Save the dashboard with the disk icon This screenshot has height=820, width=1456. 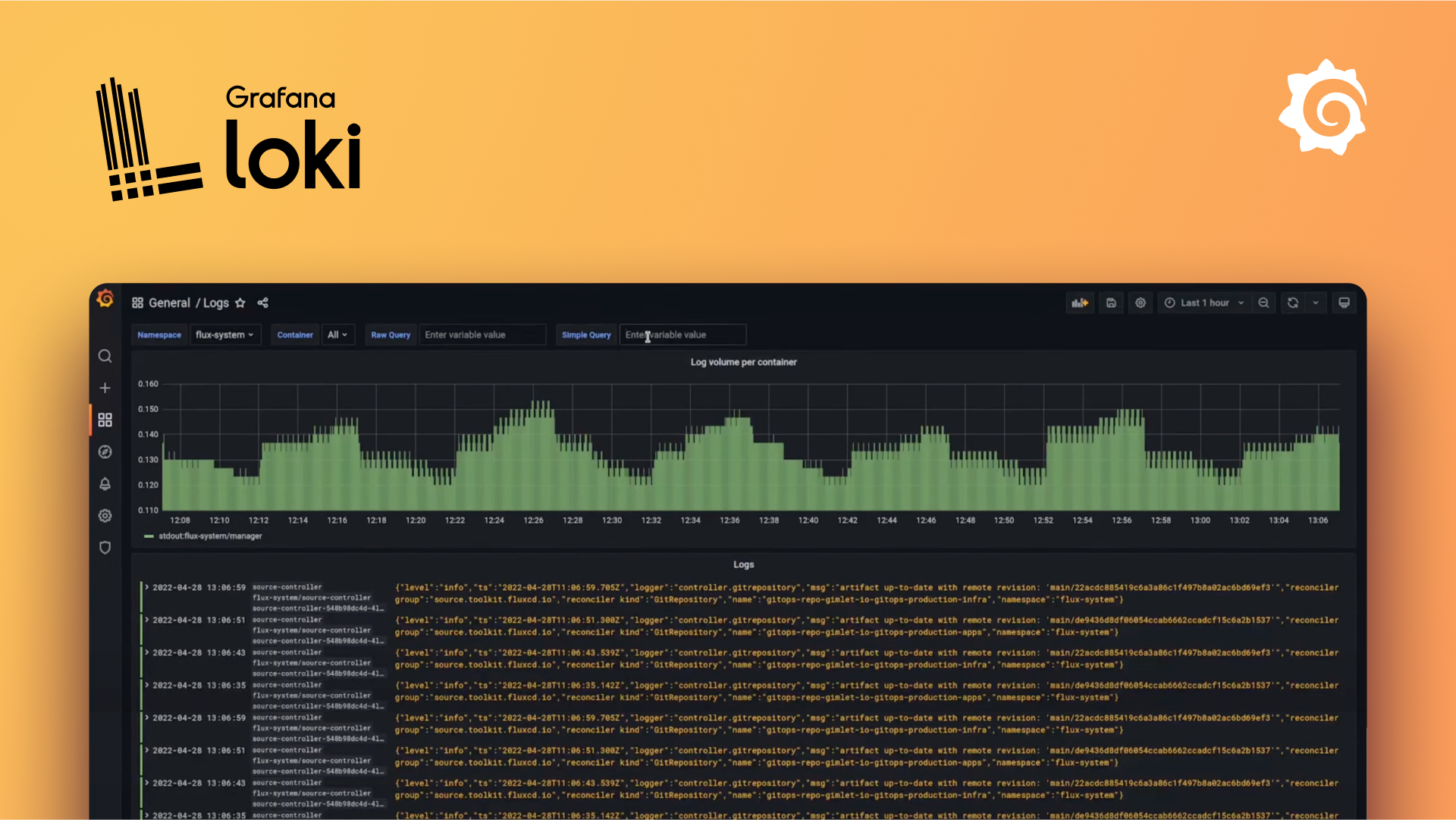pos(1111,303)
